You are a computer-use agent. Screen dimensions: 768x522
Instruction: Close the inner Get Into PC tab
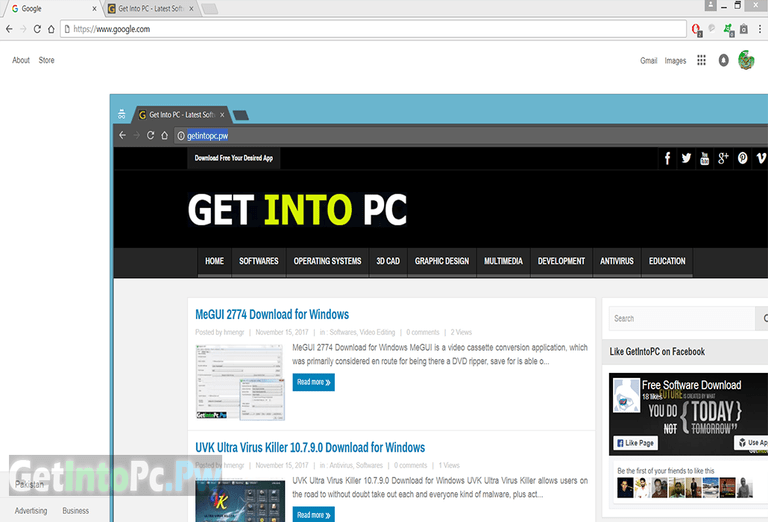tap(222, 115)
